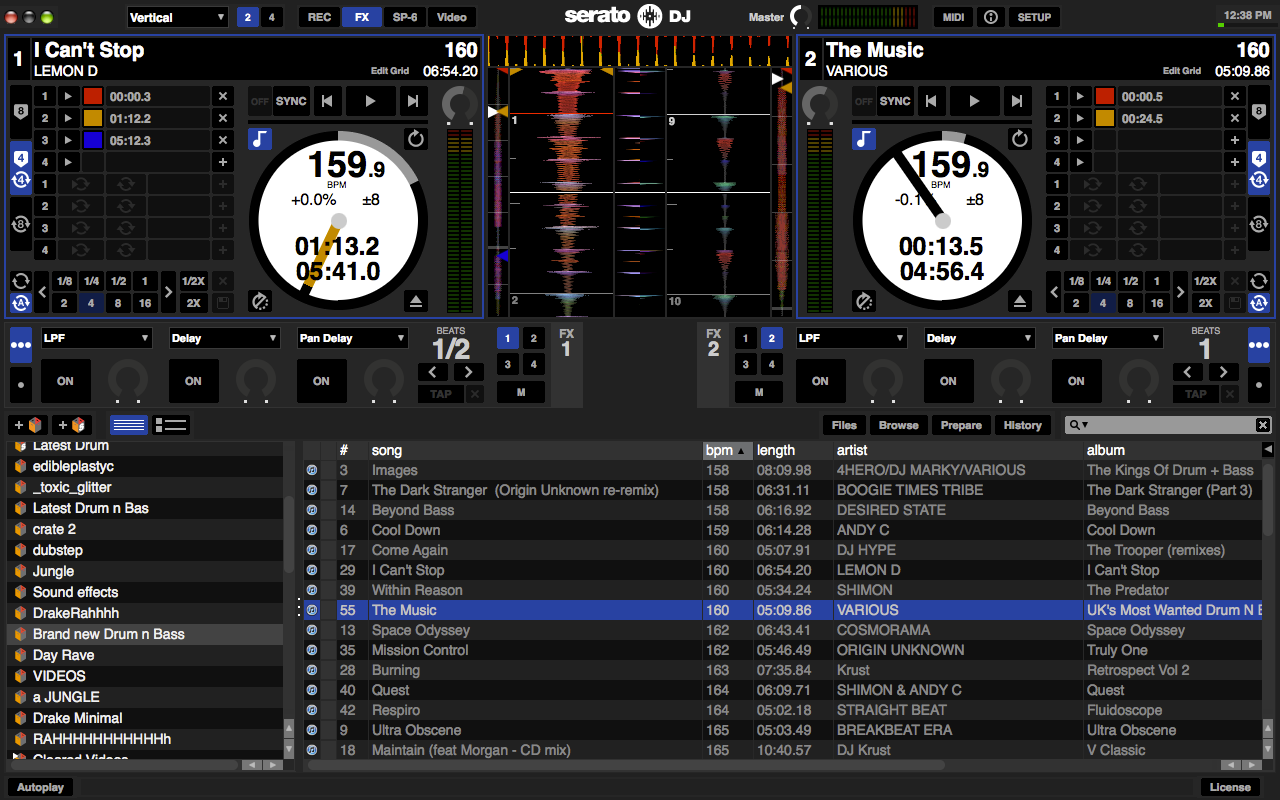The width and height of the screenshot is (1280, 800).
Task: Click the red cue color on deck 1
Action: (93, 97)
